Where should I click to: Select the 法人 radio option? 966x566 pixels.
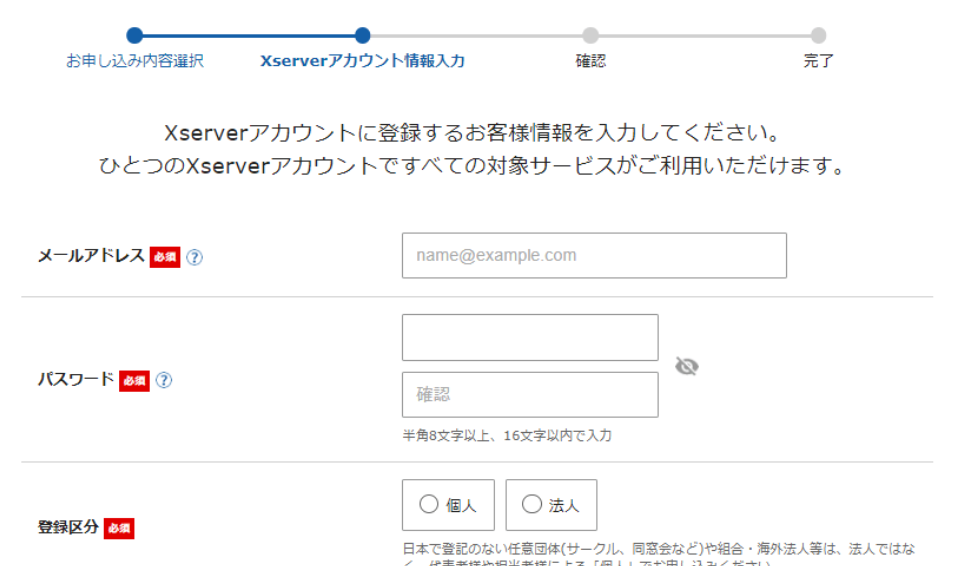pos(551,505)
